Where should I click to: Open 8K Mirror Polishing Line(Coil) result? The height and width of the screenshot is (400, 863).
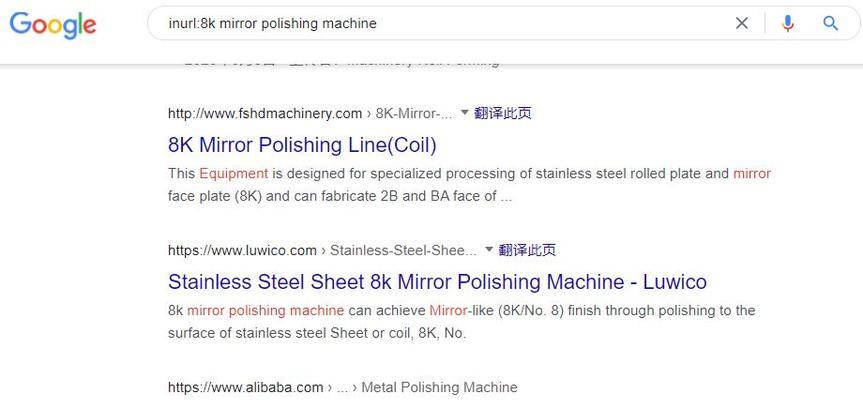[x=302, y=145]
